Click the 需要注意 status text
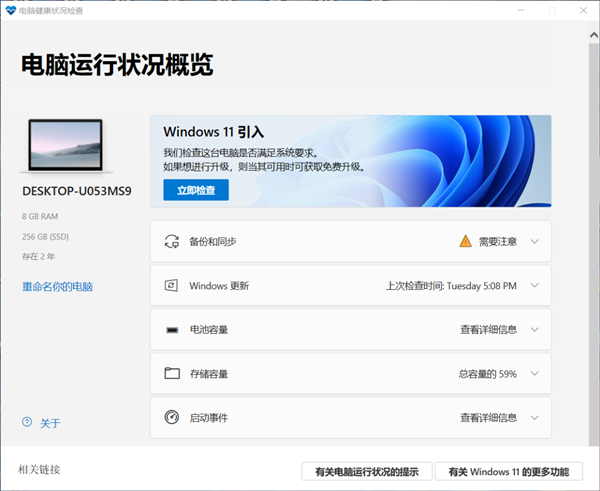Viewport: 600px width, 491px height. click(x=498, y=241)
